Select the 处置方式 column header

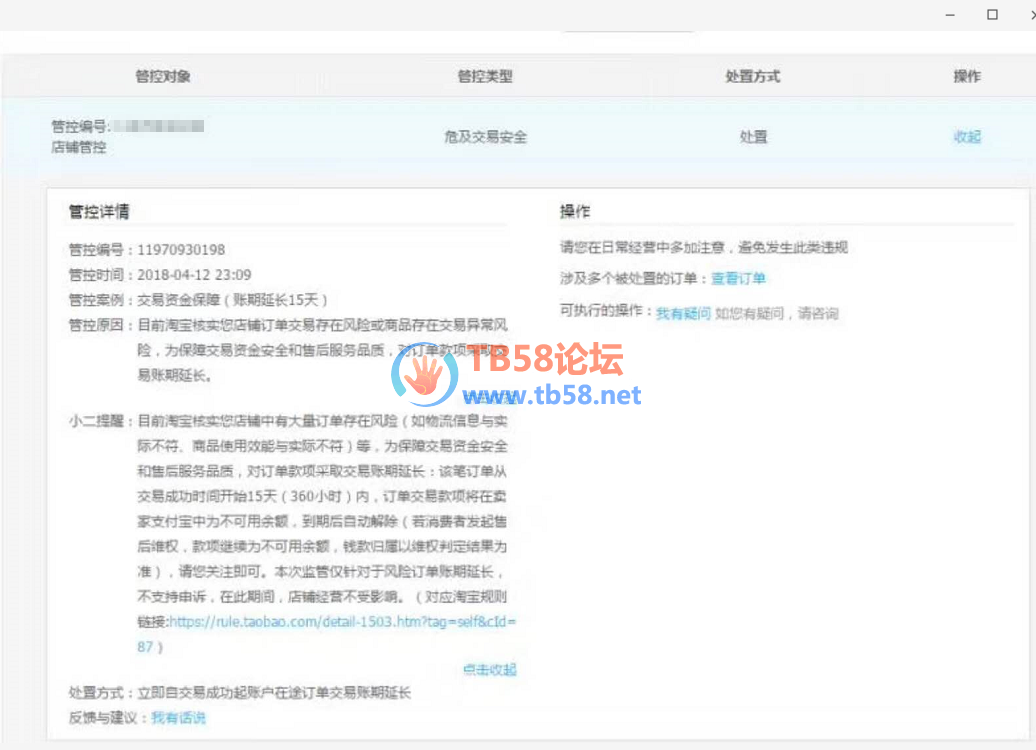tap(753, 77)
